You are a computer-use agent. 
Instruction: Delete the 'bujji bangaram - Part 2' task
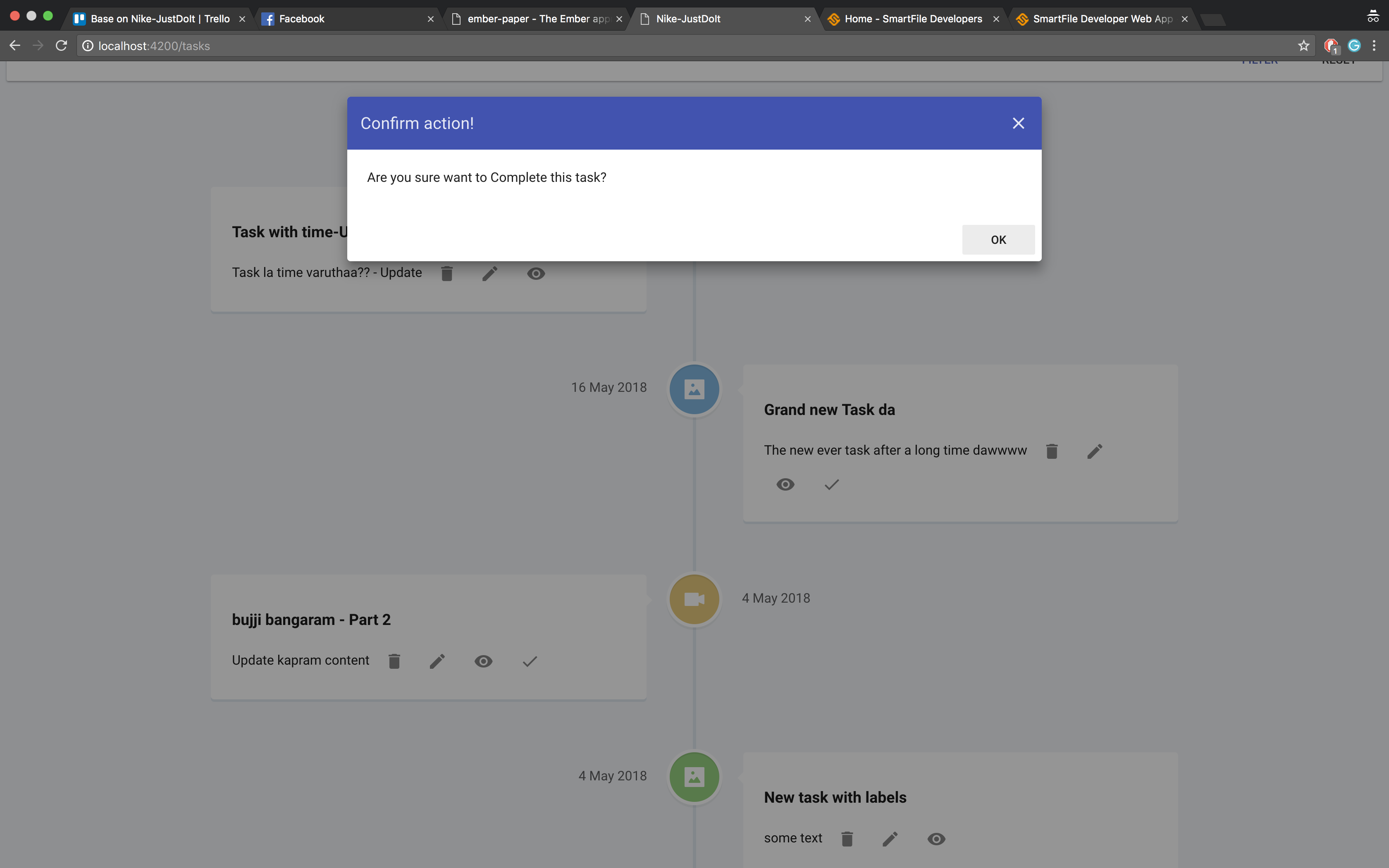(x=394, y=661)
